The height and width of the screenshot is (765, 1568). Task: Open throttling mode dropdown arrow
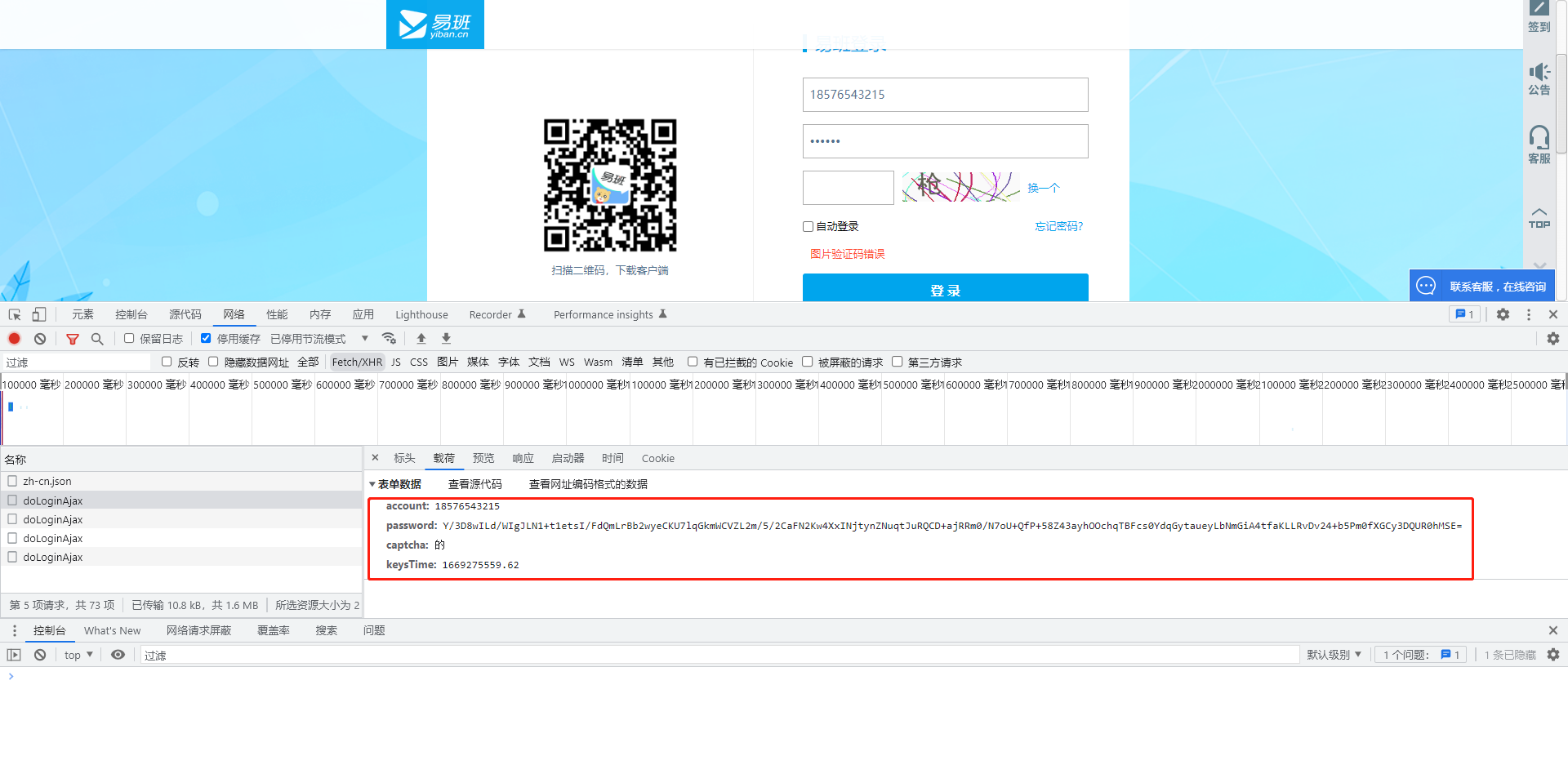pyautogui.click(x=365, y=338)
